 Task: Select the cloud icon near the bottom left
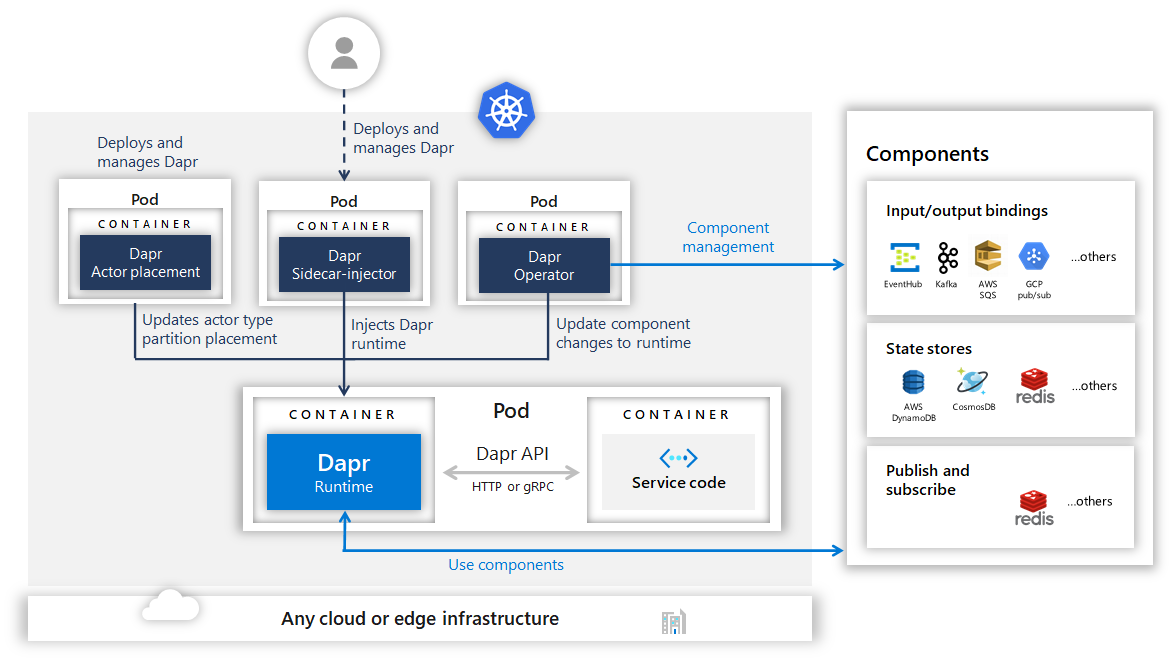point(168,606)
